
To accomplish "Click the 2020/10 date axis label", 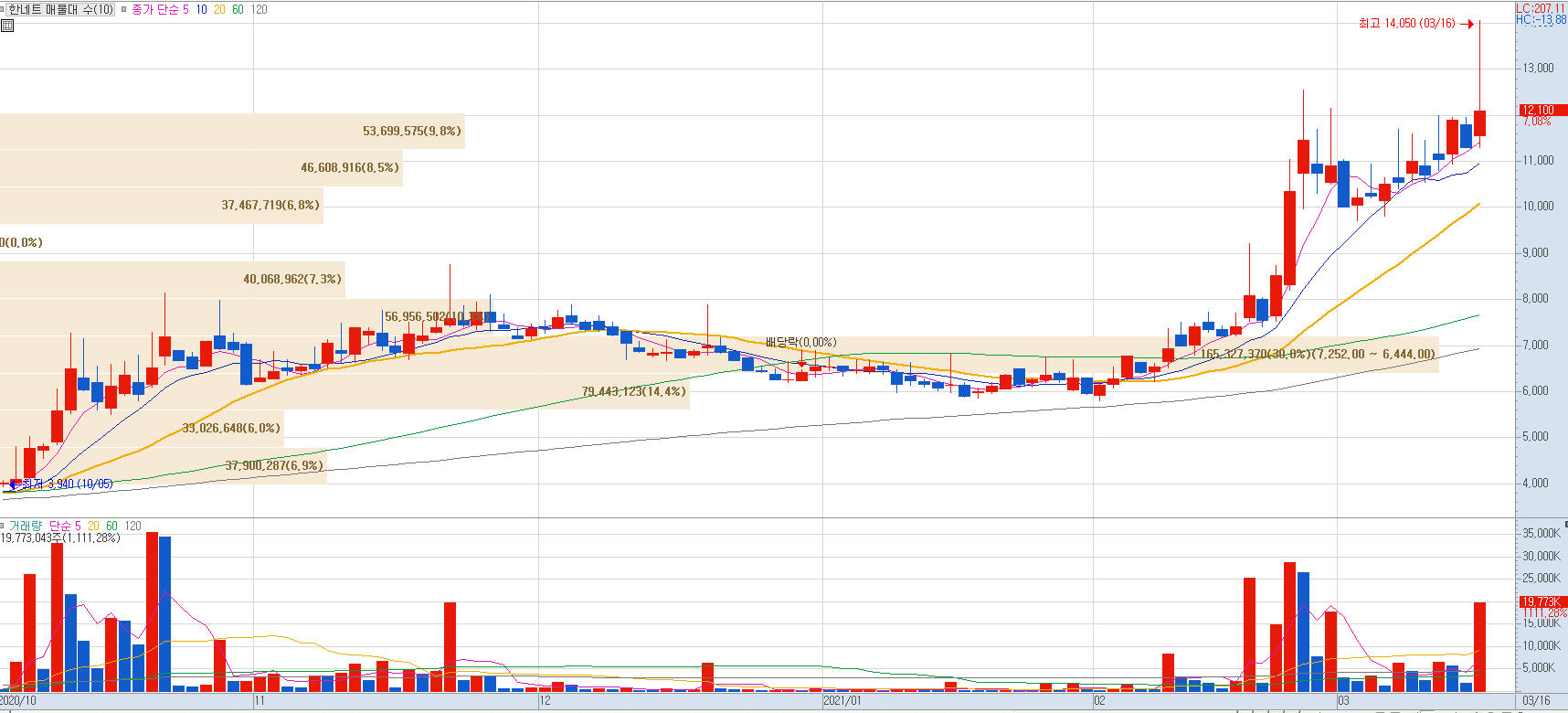I will [18, 701].
